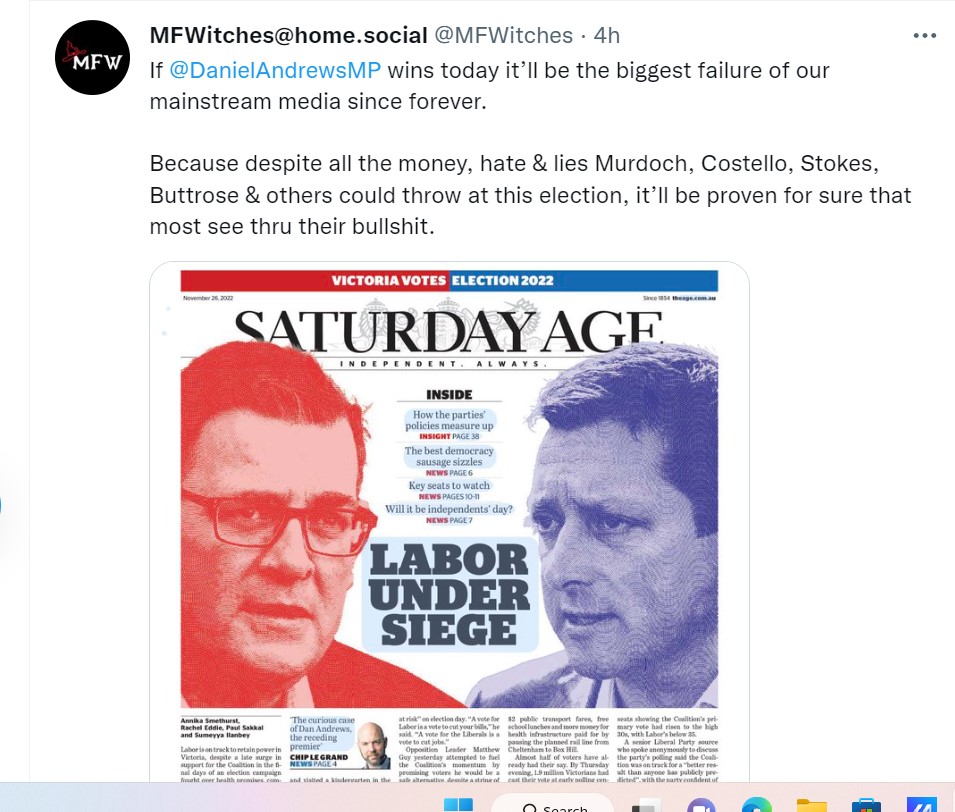Click the Windows Start button

[x=458, y=805]
